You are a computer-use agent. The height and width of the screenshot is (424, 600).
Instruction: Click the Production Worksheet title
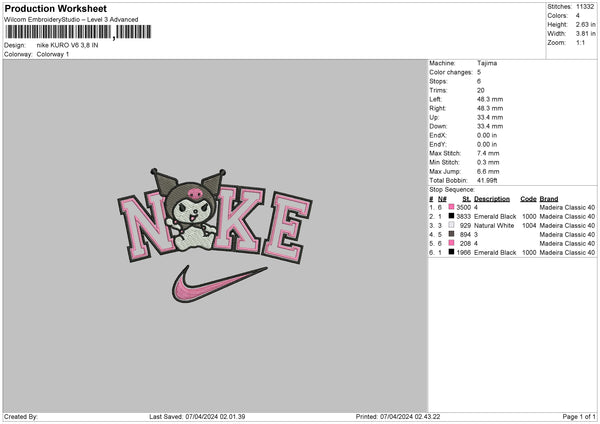(x=55, y=8)
